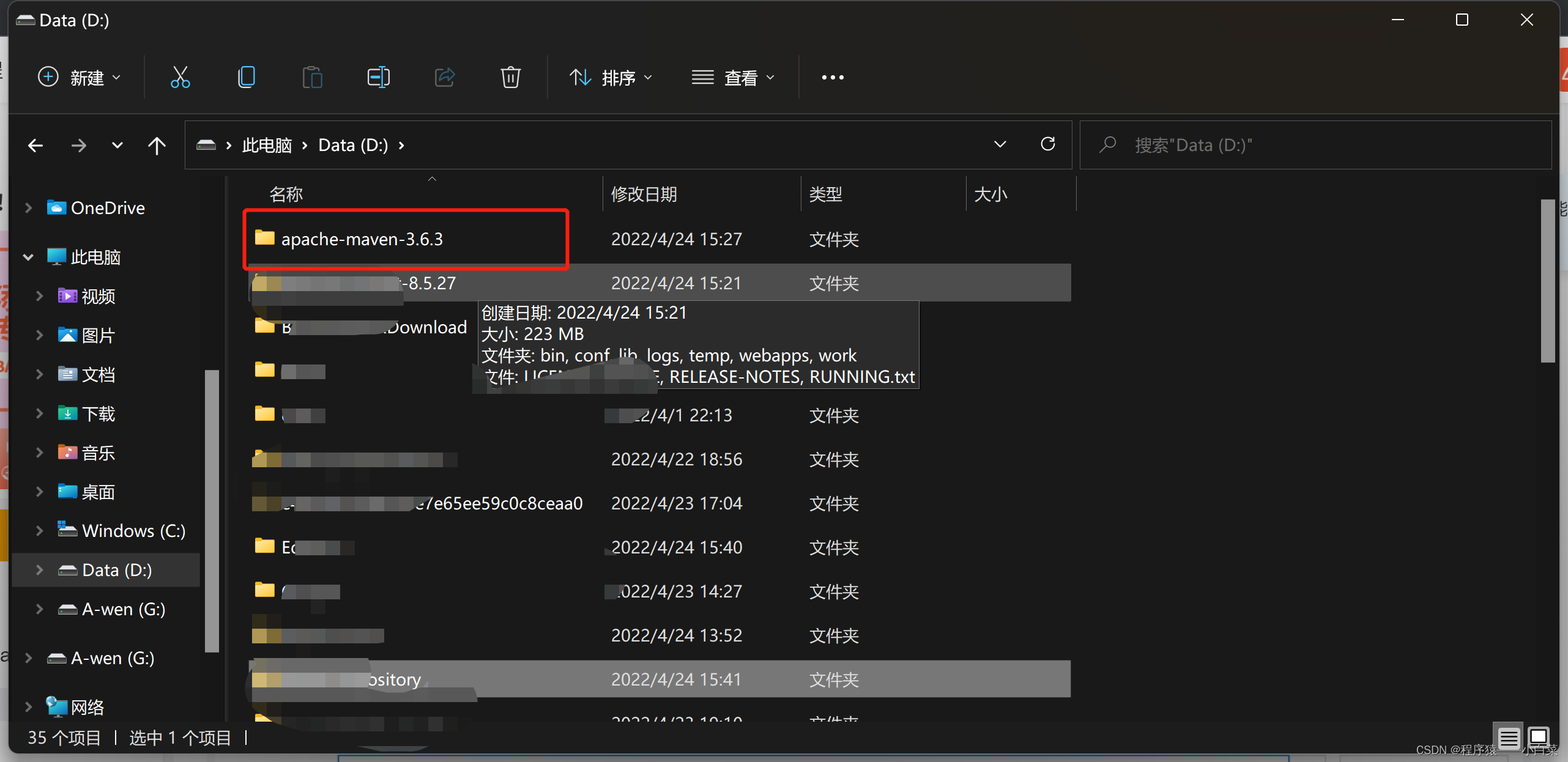Select folder modified 4/1 22:13
The image size is (1568, 762).
click(660, 415)
